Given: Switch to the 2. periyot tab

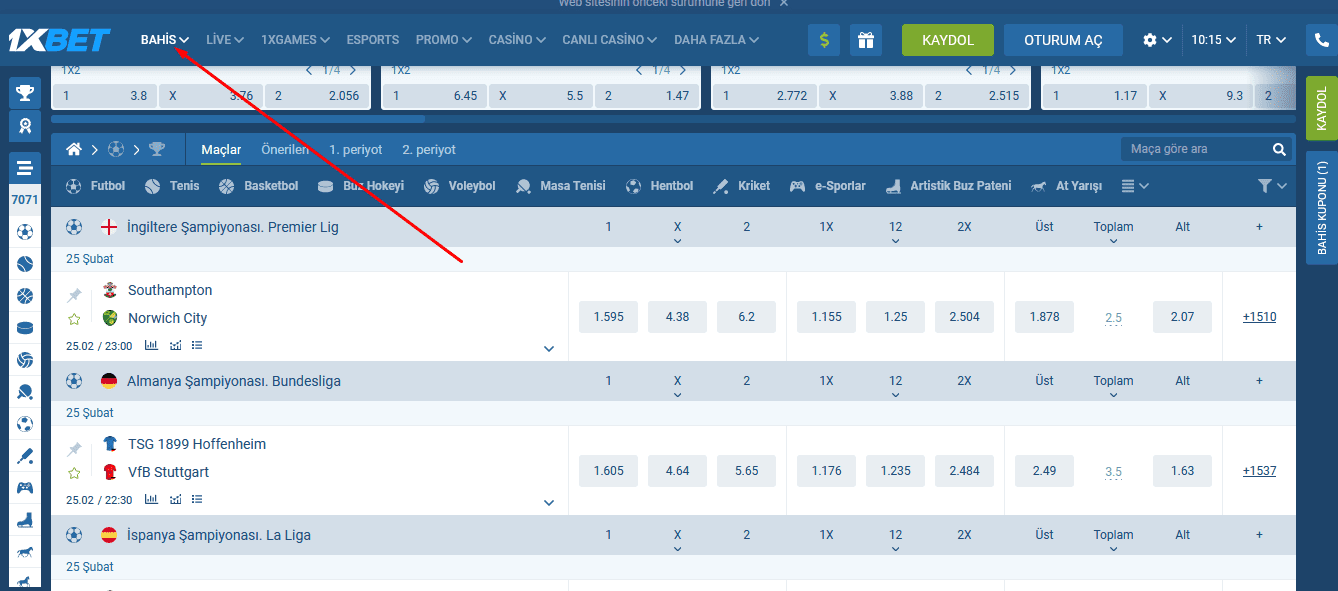Looking at the screenshot, I should pos(429,149).
